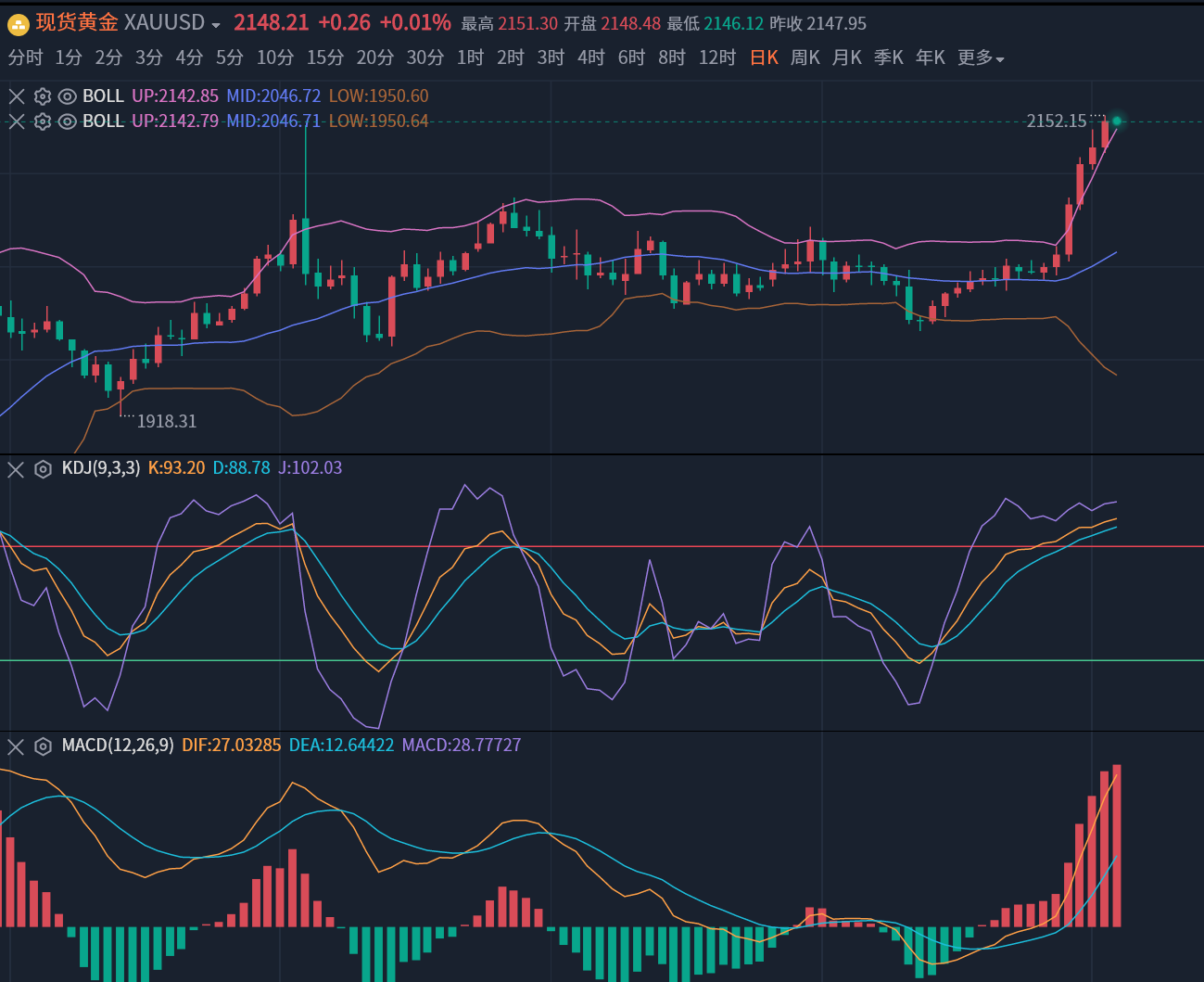Click the green live price dot
Image resolution: width=1204 pixels, height=982 pixels.
(x=1117, y=121)
